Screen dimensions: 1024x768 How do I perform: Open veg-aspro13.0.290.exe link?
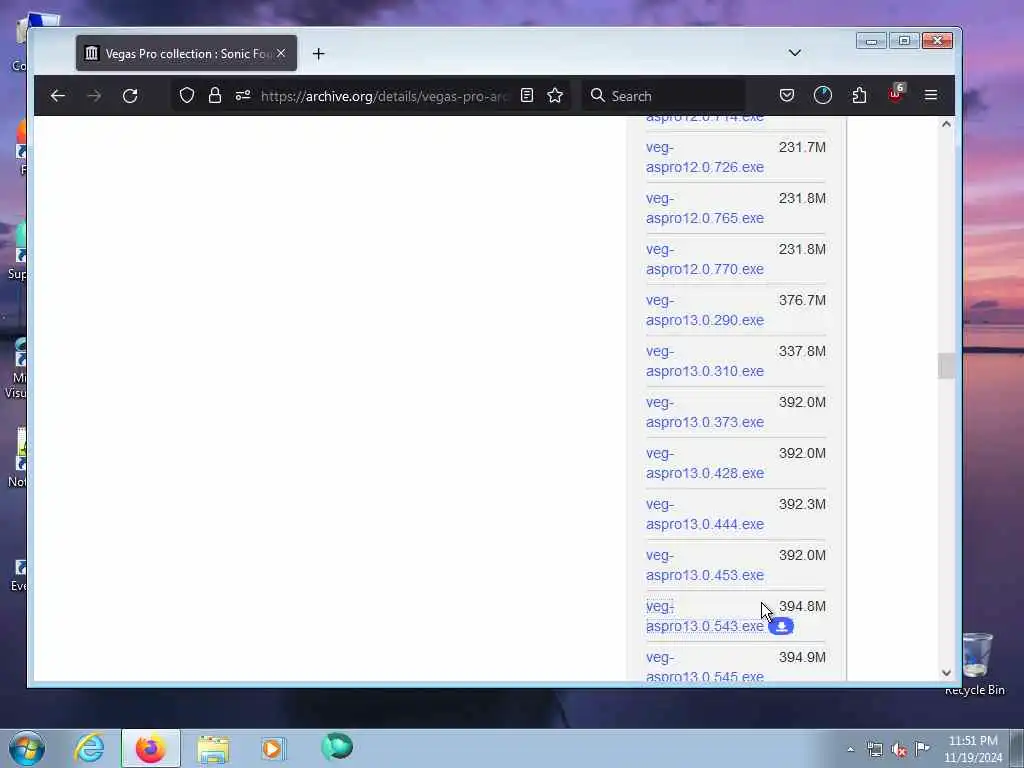(705, 310)
